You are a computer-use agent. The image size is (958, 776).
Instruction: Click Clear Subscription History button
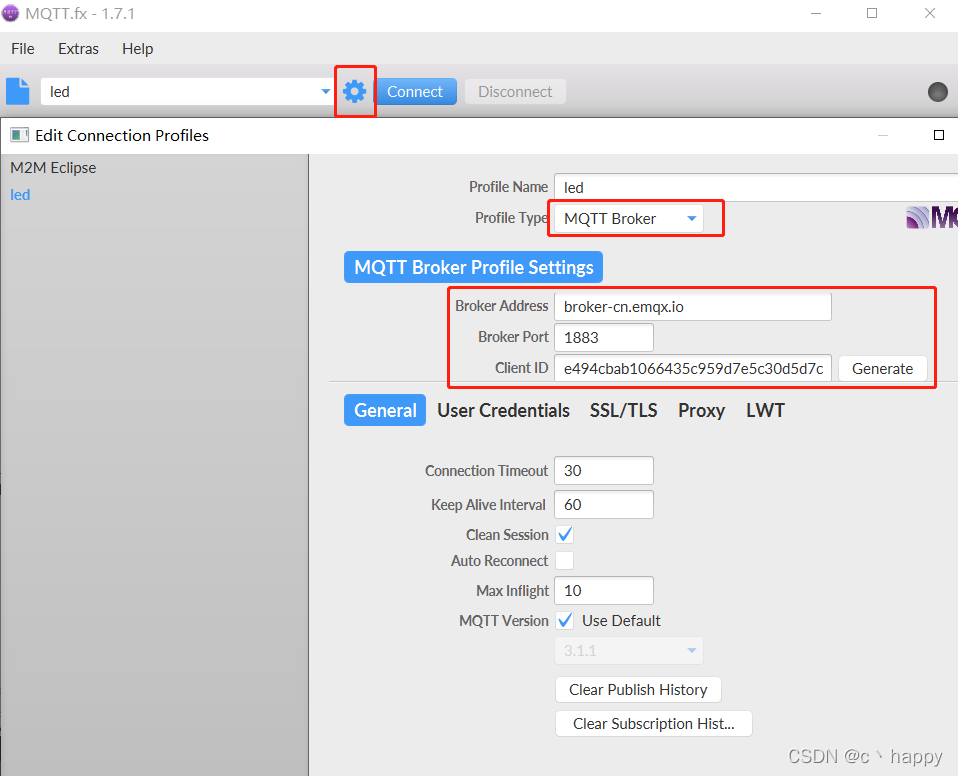coord(653,723)
